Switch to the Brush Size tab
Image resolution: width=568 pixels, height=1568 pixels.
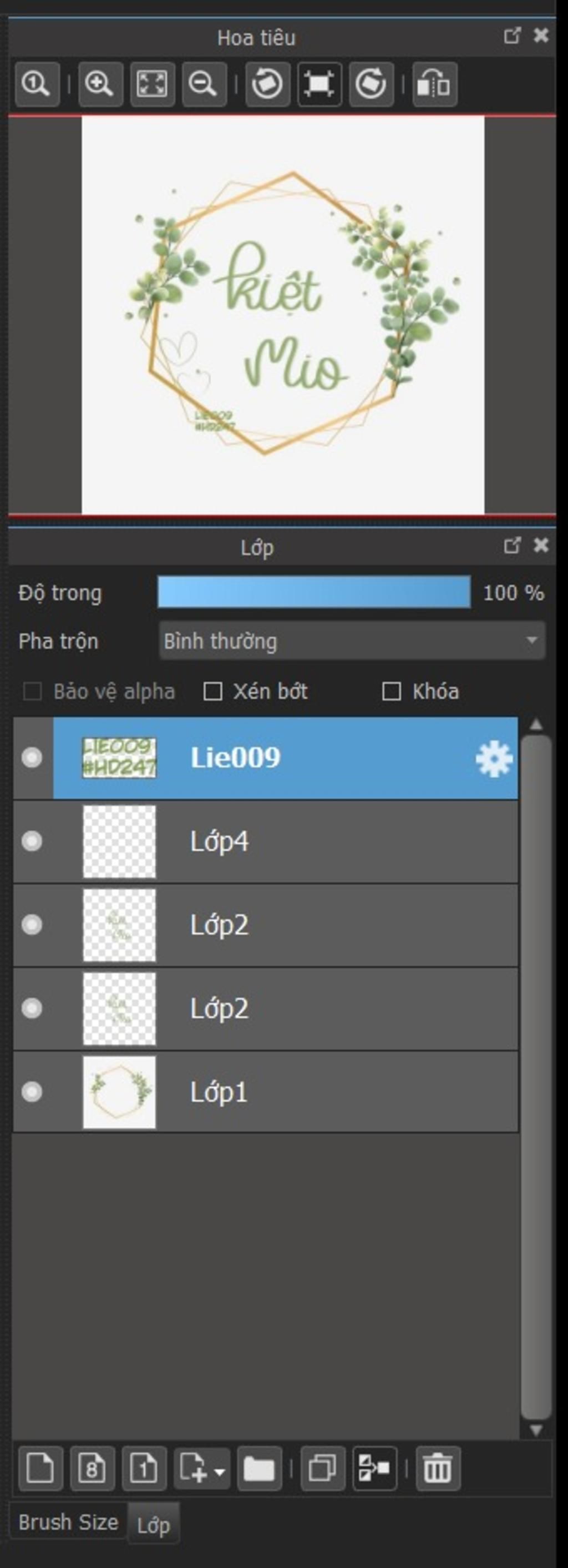point(68,1522)
